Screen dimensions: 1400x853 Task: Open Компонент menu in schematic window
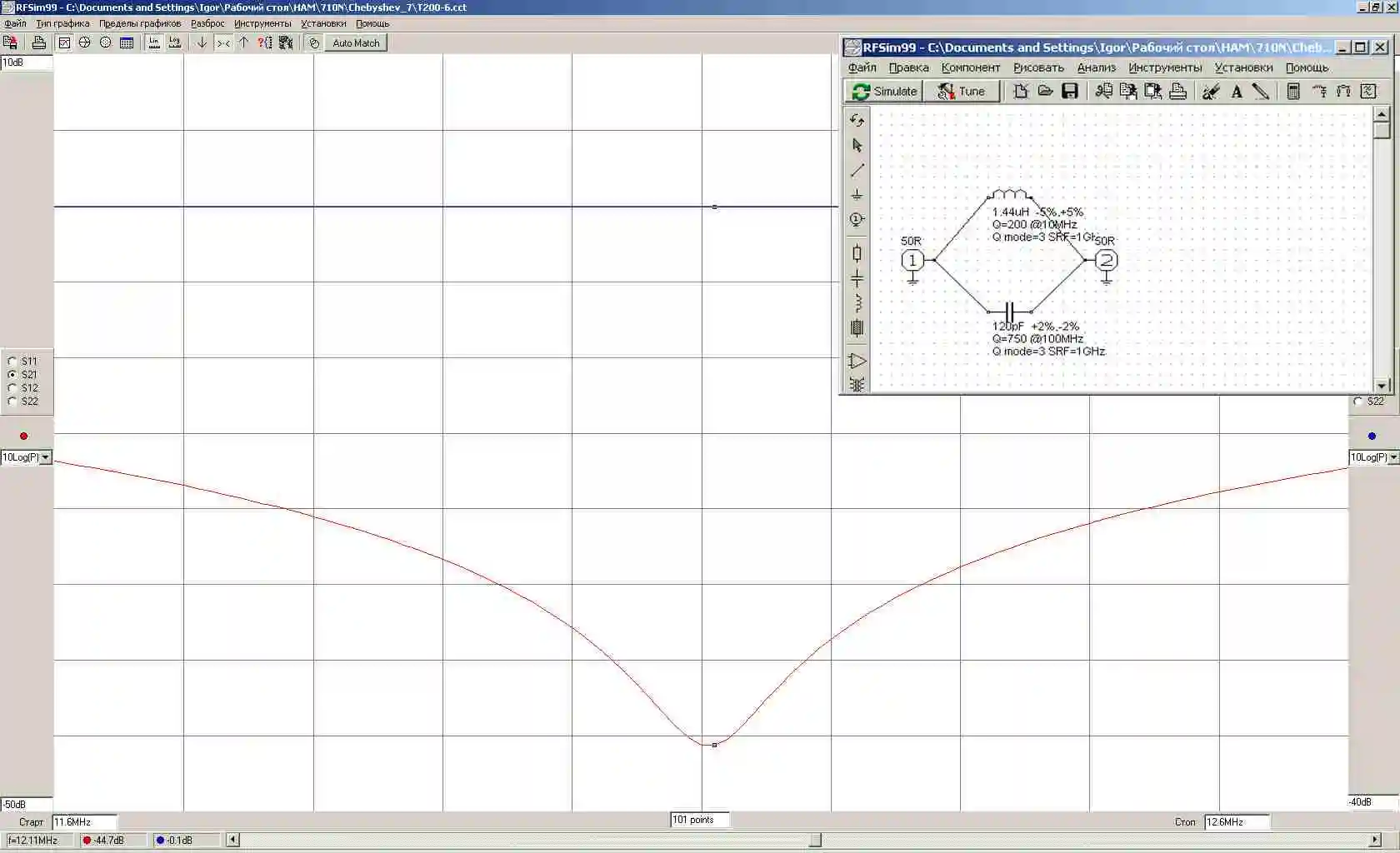[x=971, y=67]
